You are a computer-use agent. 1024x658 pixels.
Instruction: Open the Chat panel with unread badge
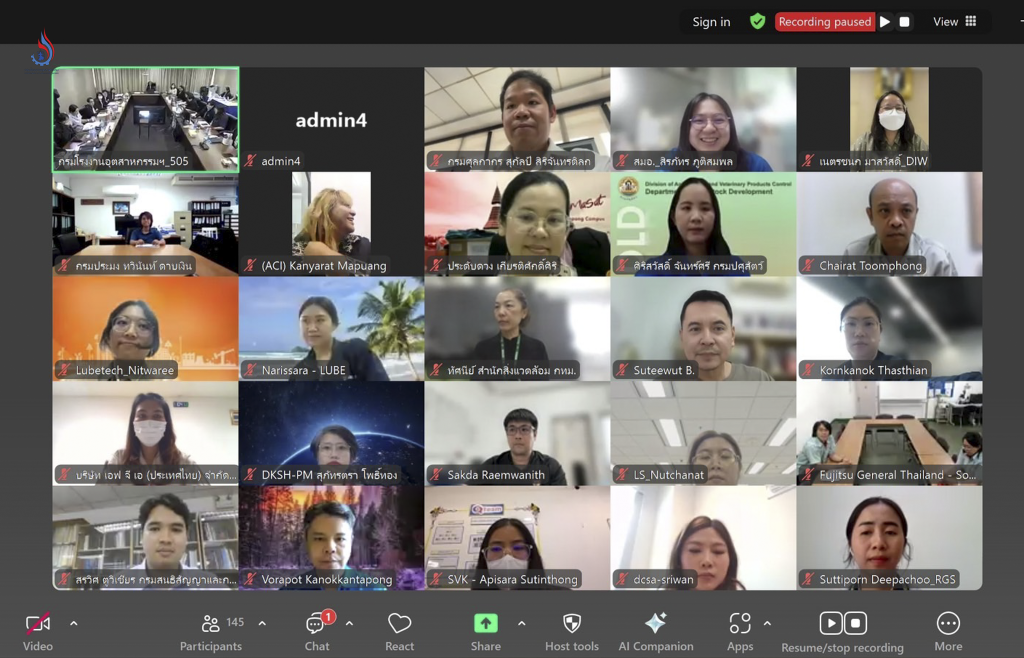click(x=316, y=624)
